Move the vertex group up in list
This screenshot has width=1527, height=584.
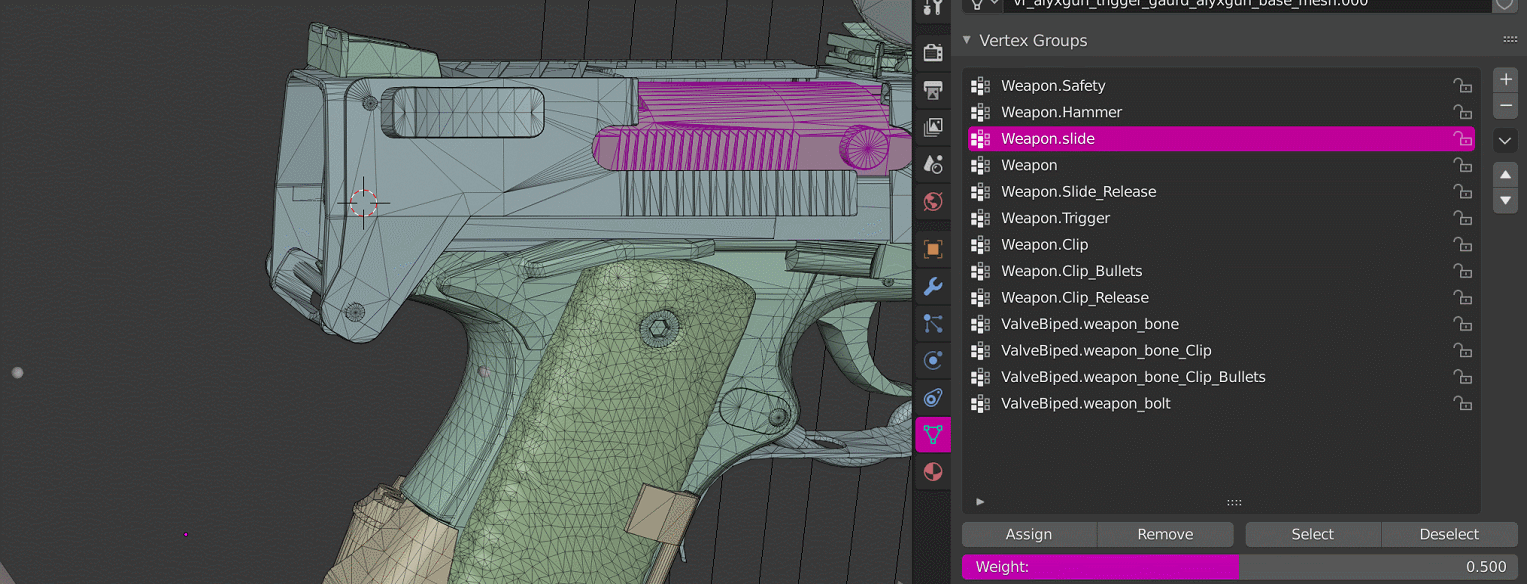[1506, 174]
